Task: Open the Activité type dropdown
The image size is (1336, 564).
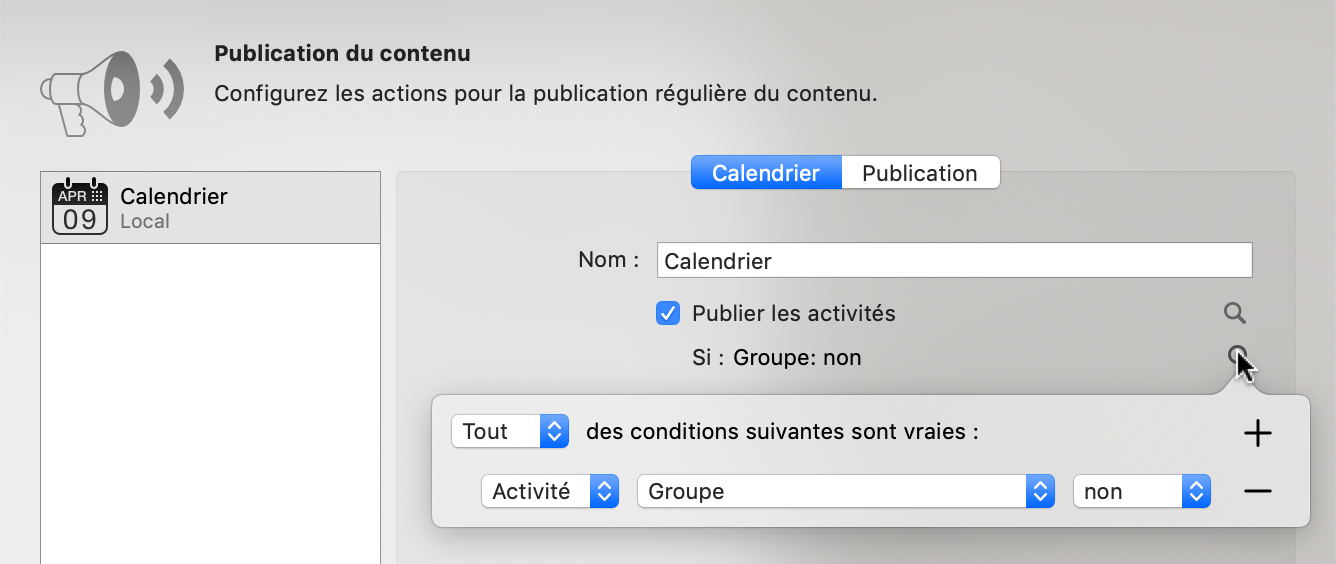Action: [x=549, y=491]
